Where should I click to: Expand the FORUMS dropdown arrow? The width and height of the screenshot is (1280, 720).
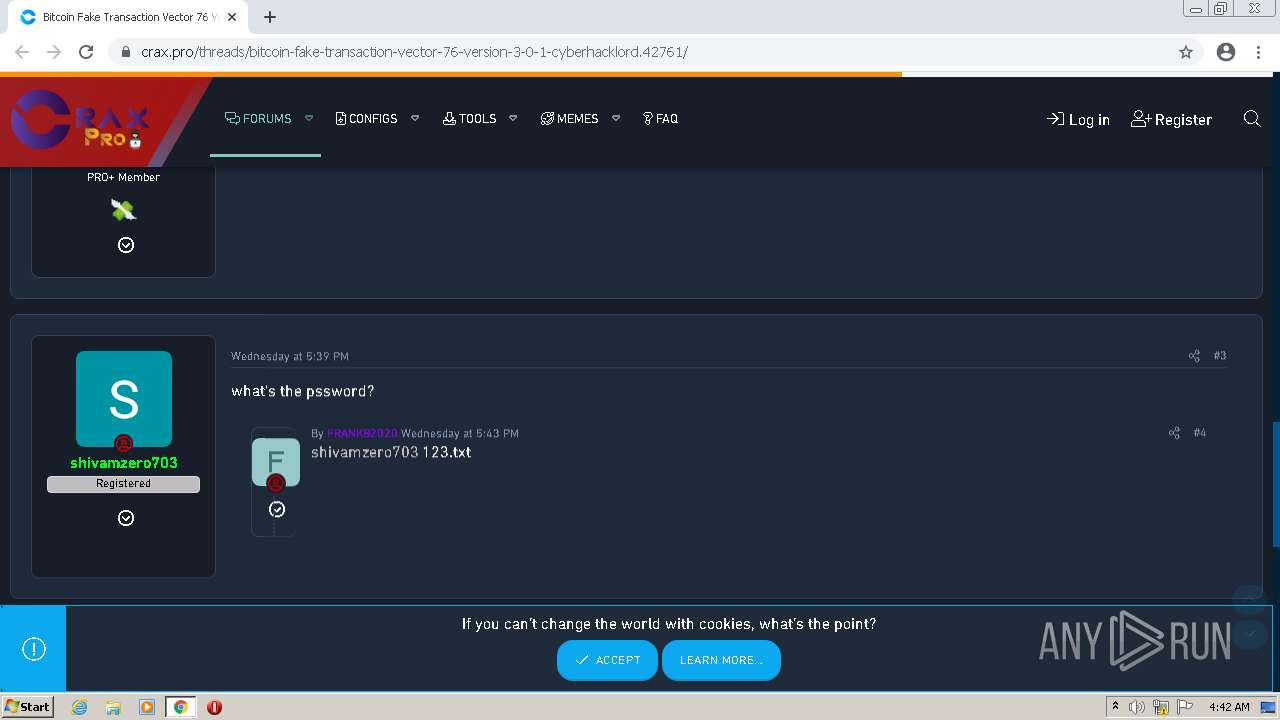(309, 118)
